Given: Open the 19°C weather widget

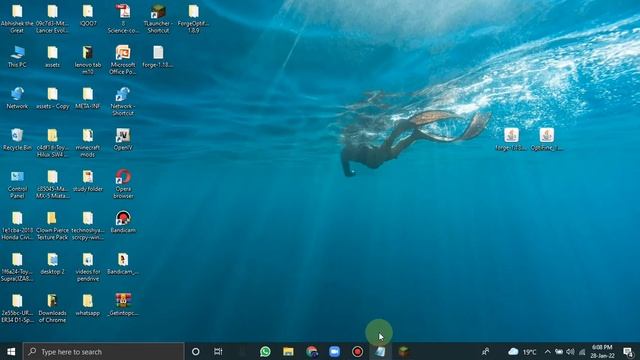Looking at the screenshot, I should (522, 351).
